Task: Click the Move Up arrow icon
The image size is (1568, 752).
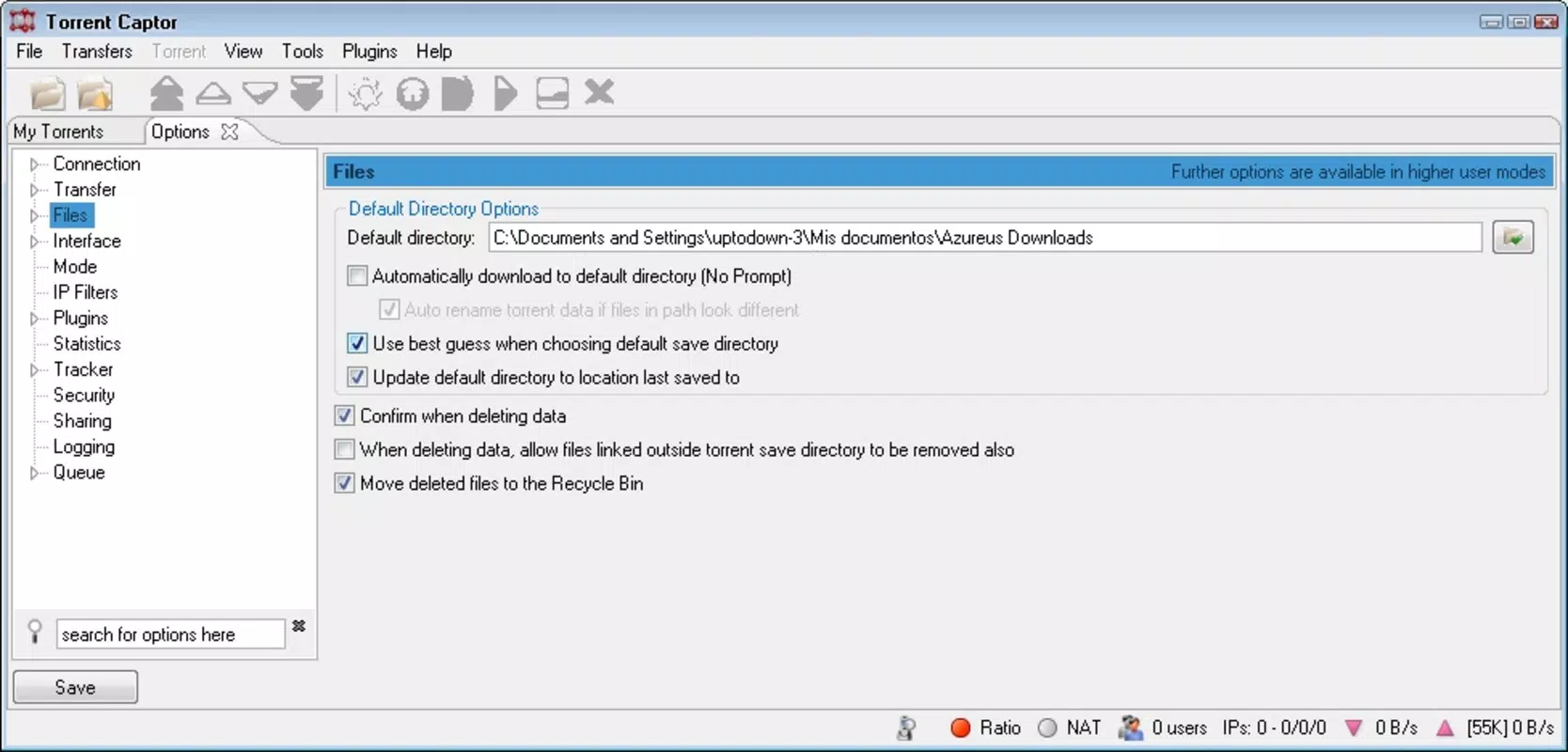Action: click(x=213, y=93)
